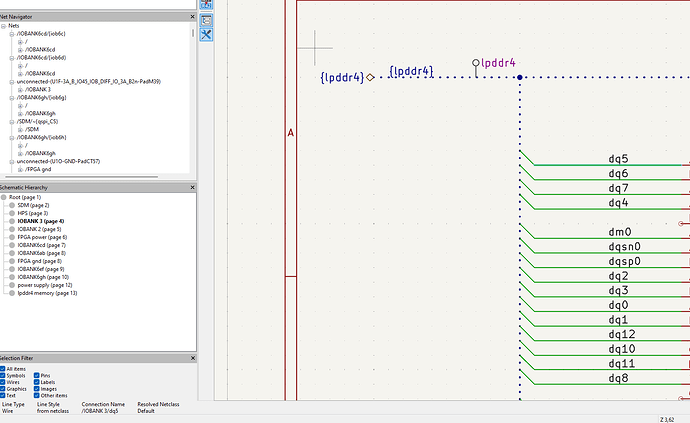Toggle the Images checkbox
The image size is (690, 423).
(37, 389)
